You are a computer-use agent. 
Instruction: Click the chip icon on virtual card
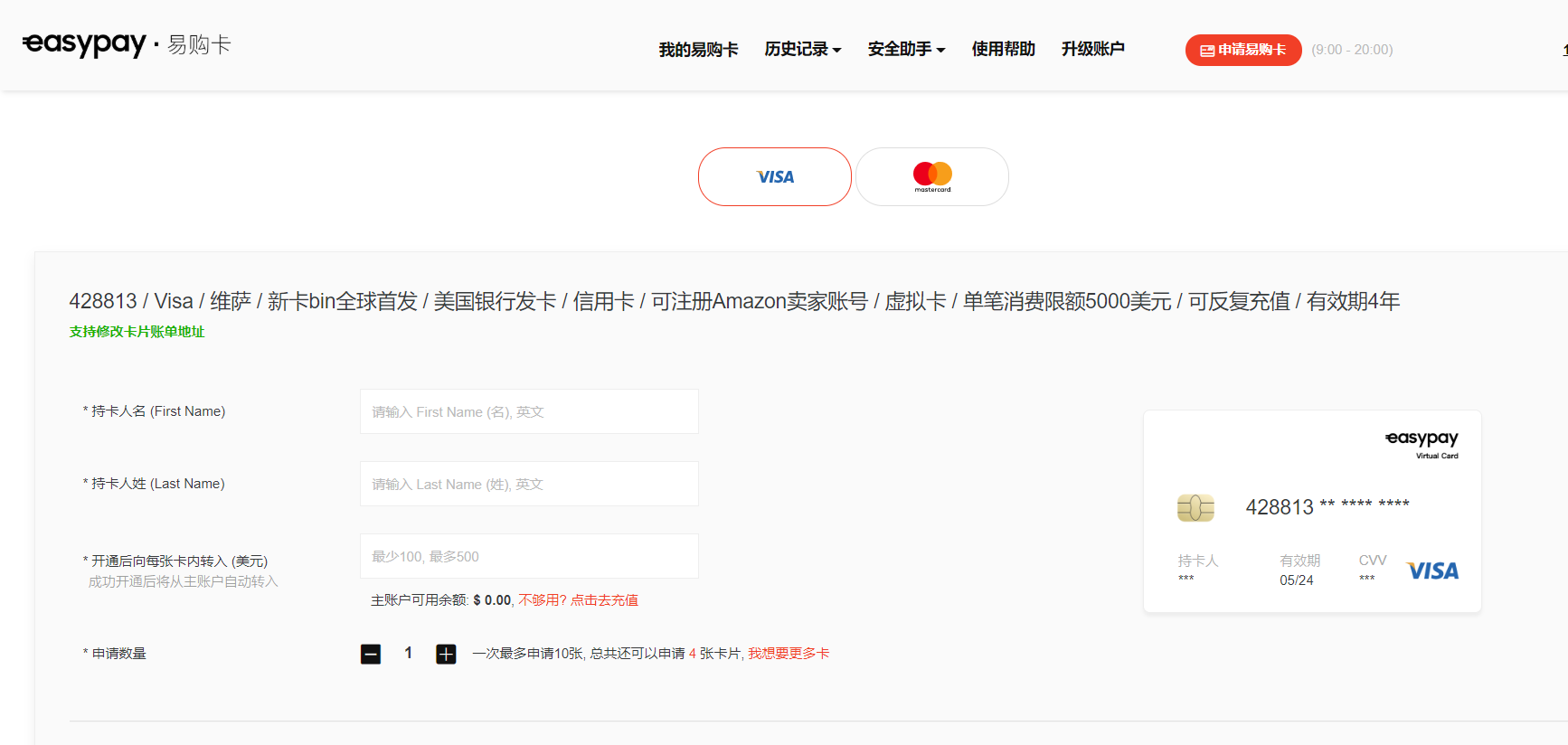pos(1195,508)
